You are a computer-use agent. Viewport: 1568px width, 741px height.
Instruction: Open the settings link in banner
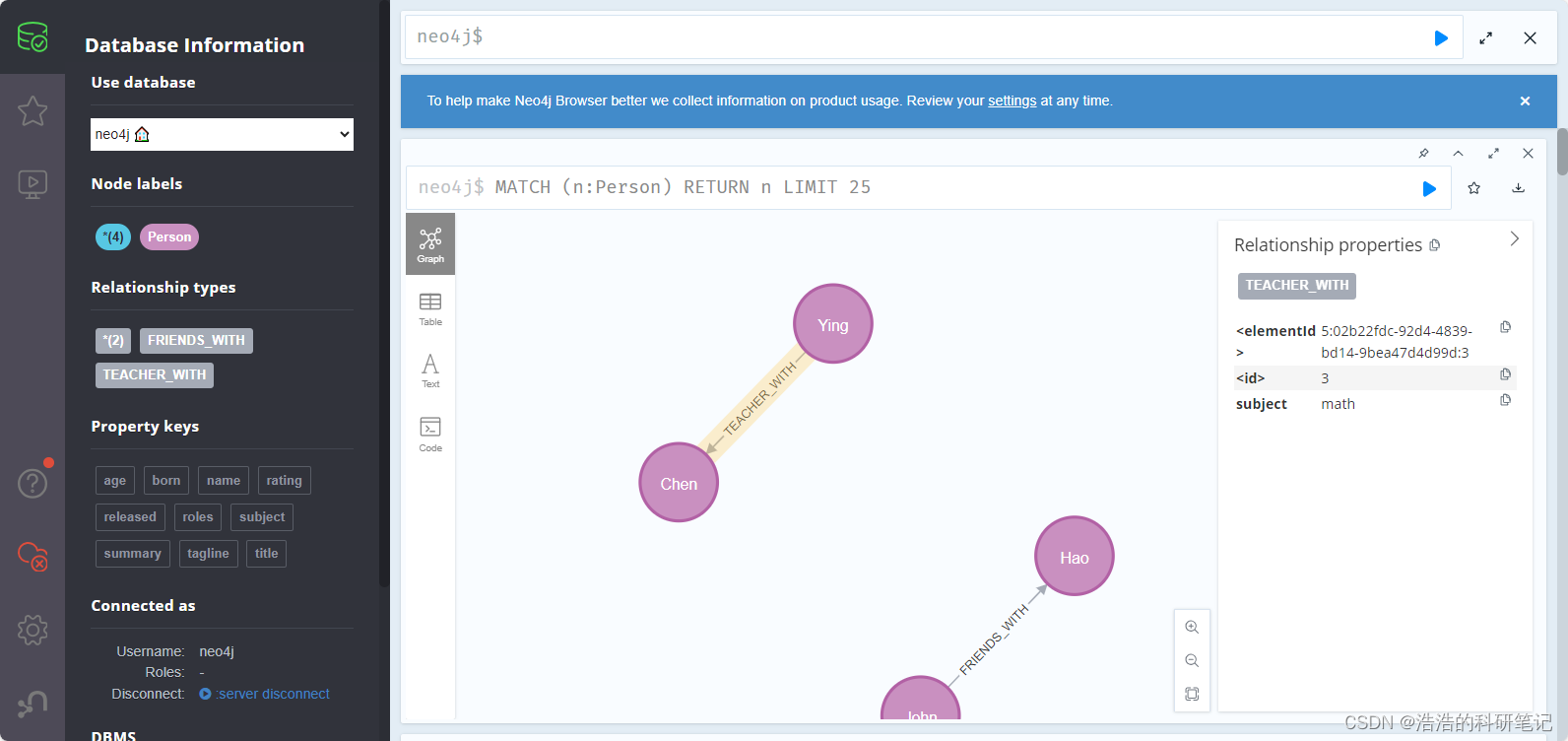pyautogui.click(x=1013, y=101)
